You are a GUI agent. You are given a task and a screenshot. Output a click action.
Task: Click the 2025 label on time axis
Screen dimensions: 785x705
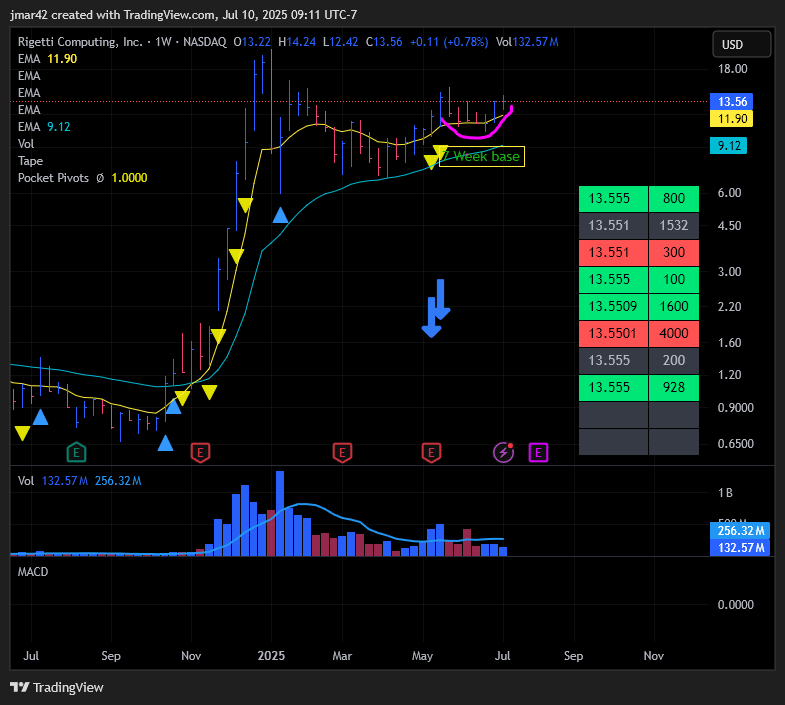271,656
